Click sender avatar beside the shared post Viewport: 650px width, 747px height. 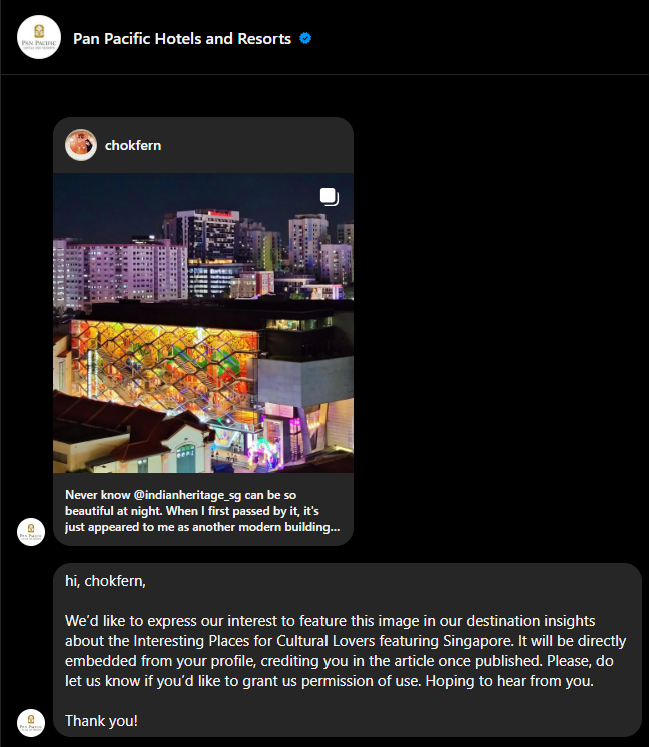31,532
